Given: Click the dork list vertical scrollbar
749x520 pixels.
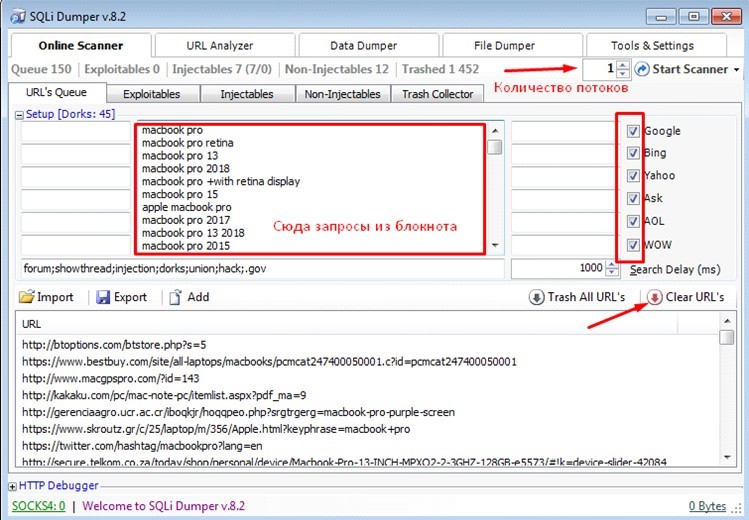Looking at the screenshot, I should point(495,190).
